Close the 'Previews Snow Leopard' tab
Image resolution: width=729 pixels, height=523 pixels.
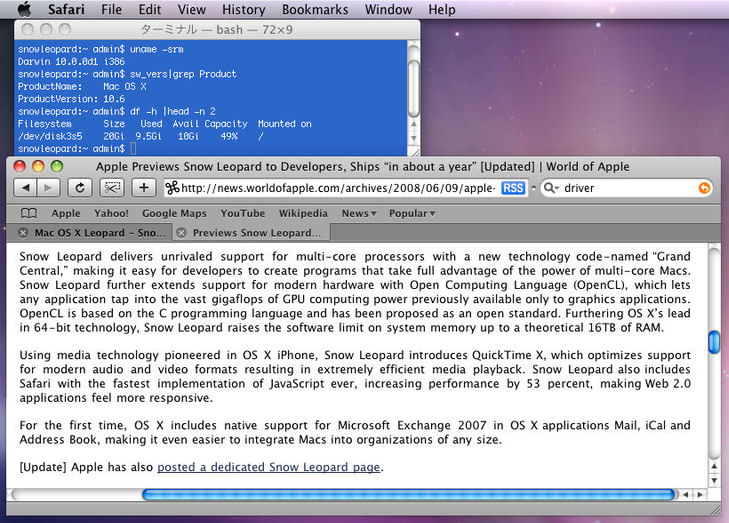coord(181,232)
